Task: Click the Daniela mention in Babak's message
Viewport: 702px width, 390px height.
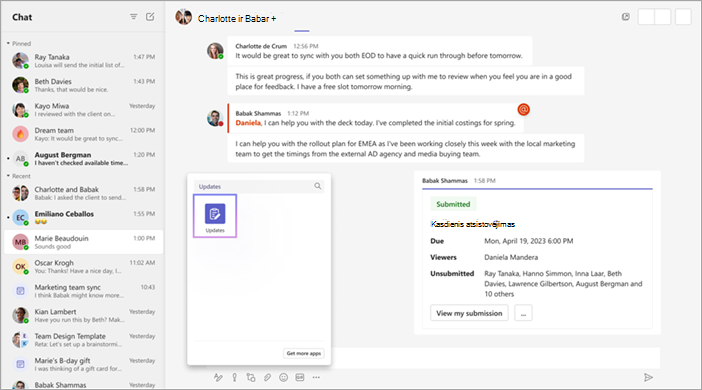Action: pyautogui.click(x=248, y=123)
